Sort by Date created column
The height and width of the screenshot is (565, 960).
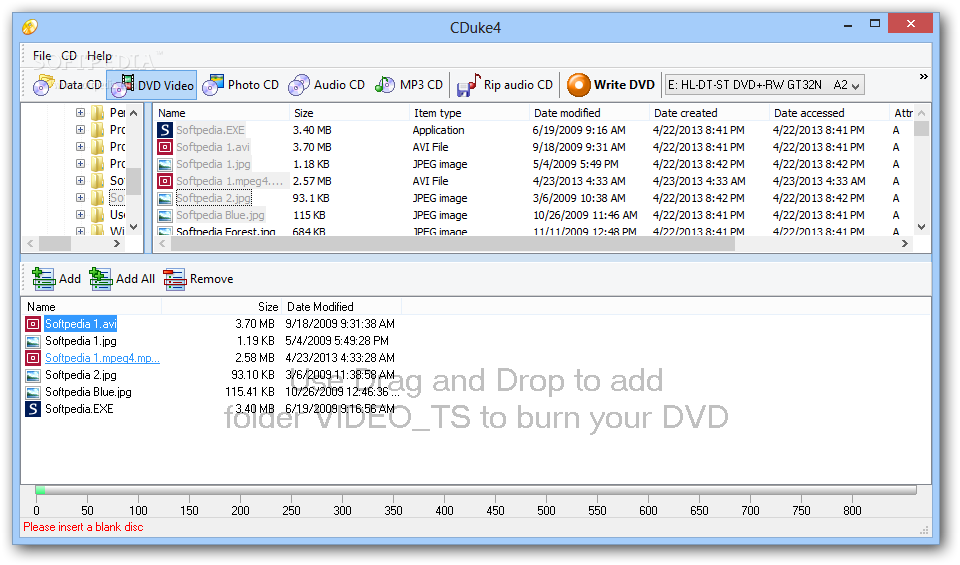[x=709, y=113]
